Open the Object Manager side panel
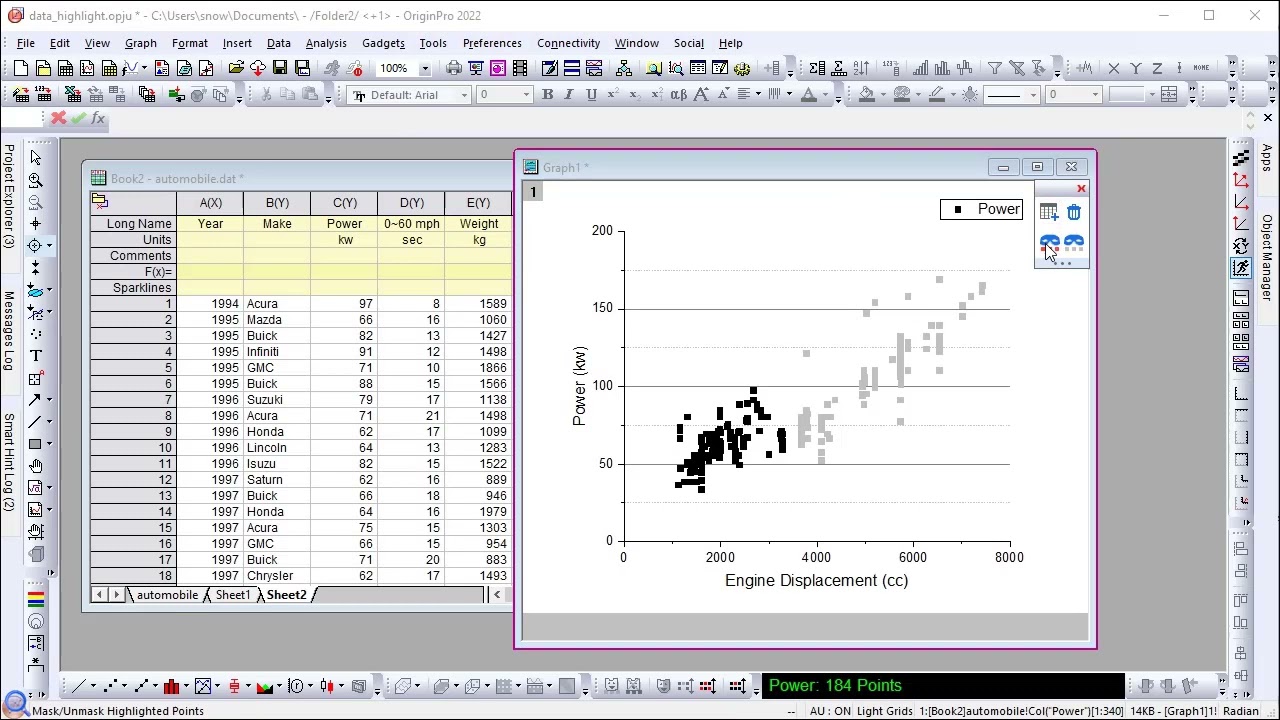 1267,256
